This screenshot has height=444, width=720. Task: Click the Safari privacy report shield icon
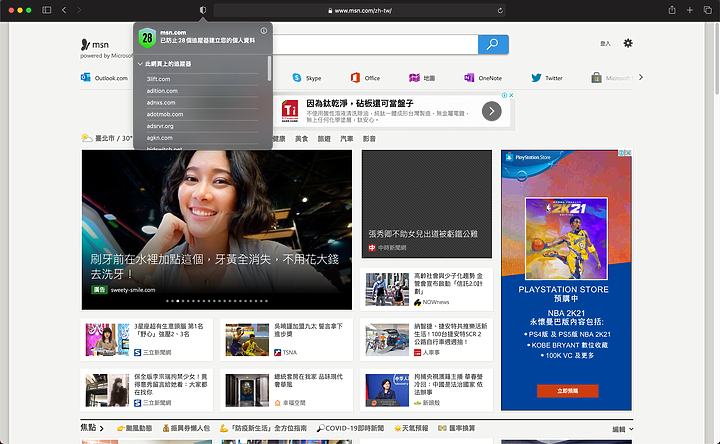pyautogui.click(x=202, y=10)
